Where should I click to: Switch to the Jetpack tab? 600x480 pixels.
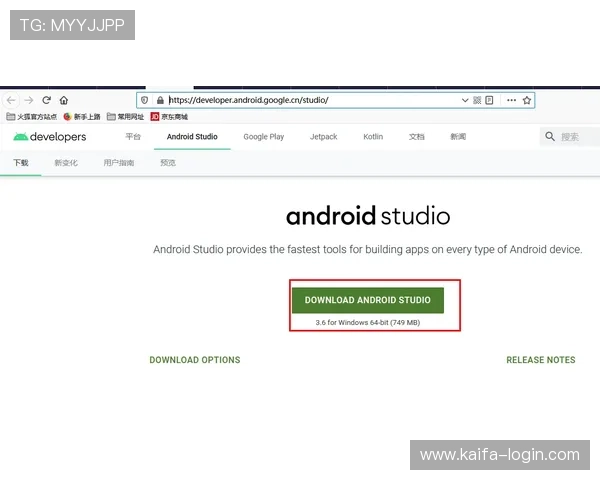(323, 137)
